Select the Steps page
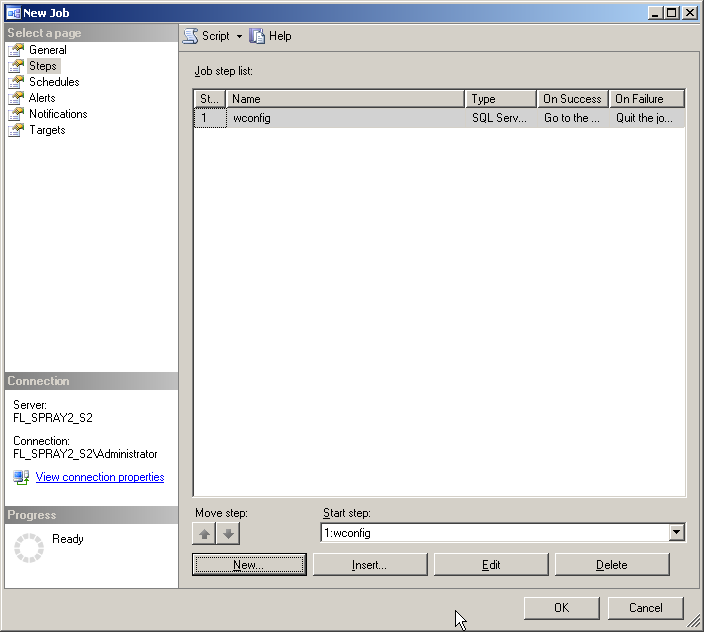This screenshot has height=632, width=704. pos(42,66)
